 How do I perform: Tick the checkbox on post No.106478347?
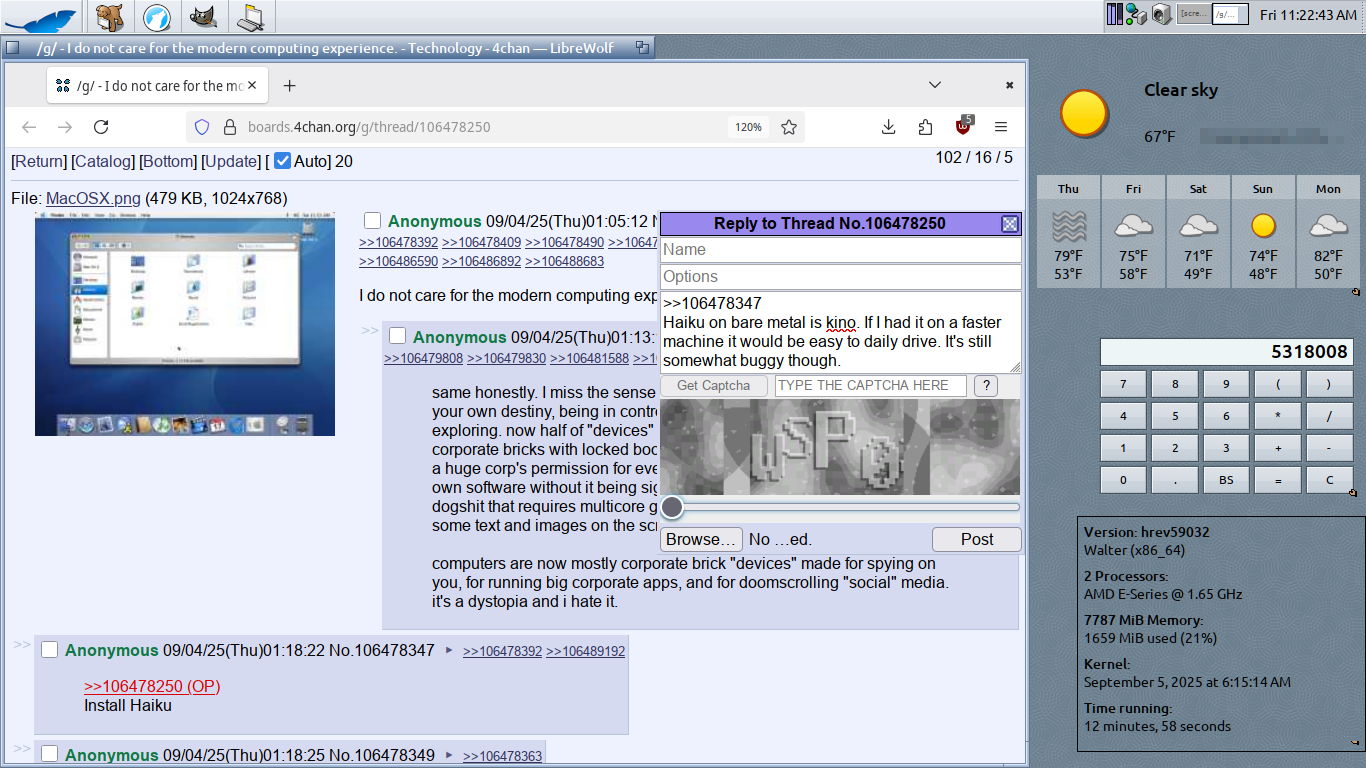49,650
